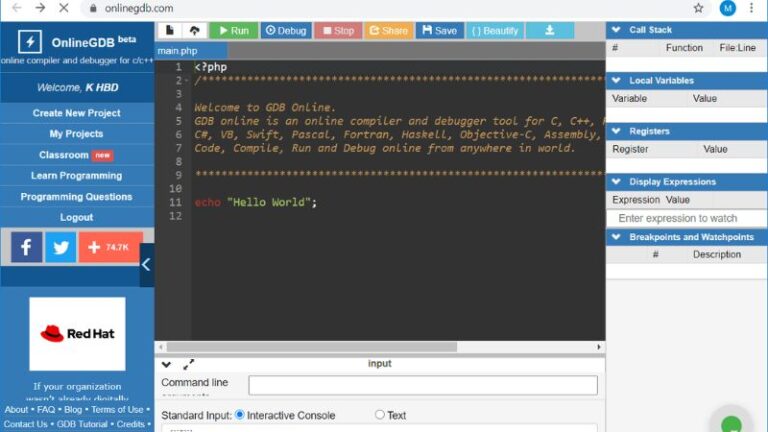This screenshot has width=768, height=432.
Task: Share page on Twitter icon
Action: (x=60, y=247)
